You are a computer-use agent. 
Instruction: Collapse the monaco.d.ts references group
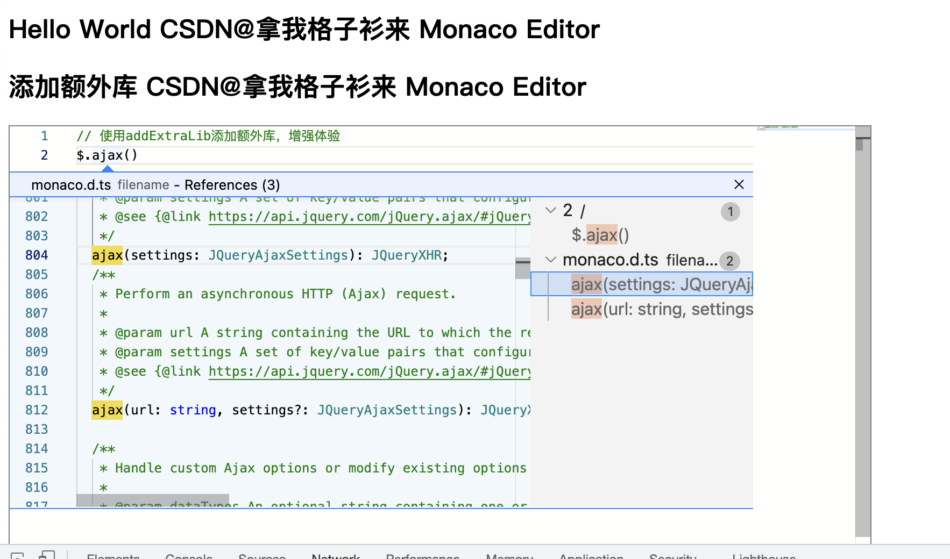[551, 260]
